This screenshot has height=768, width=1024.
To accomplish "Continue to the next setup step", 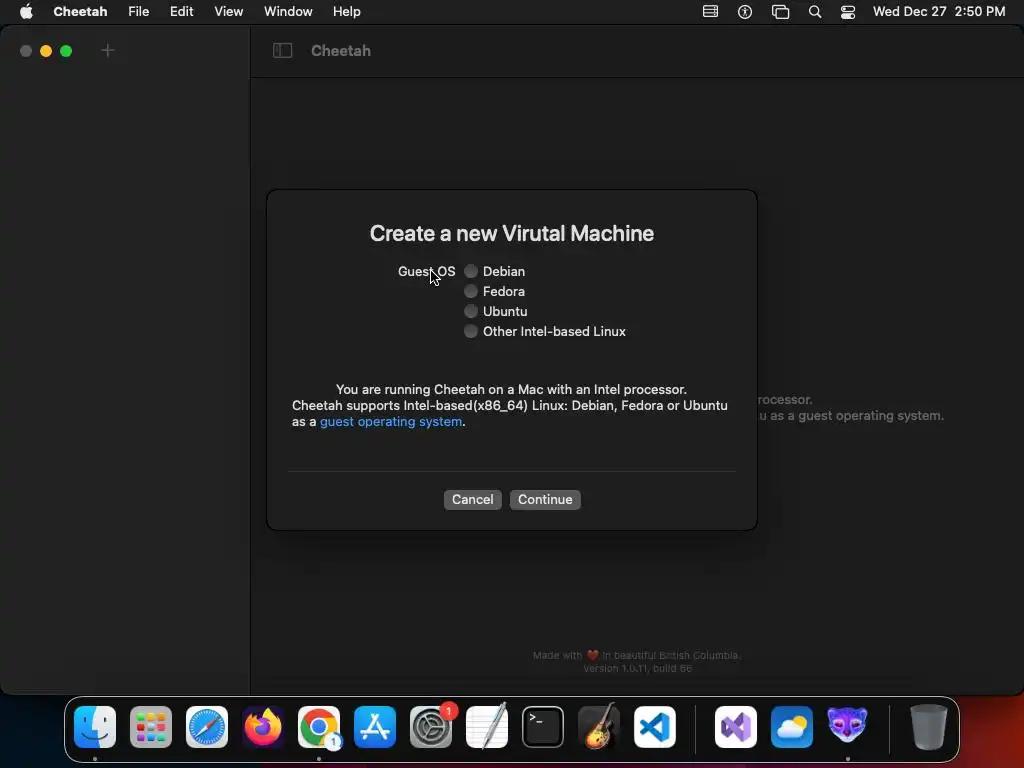I will pyautogui.click(x=545, y=500).
